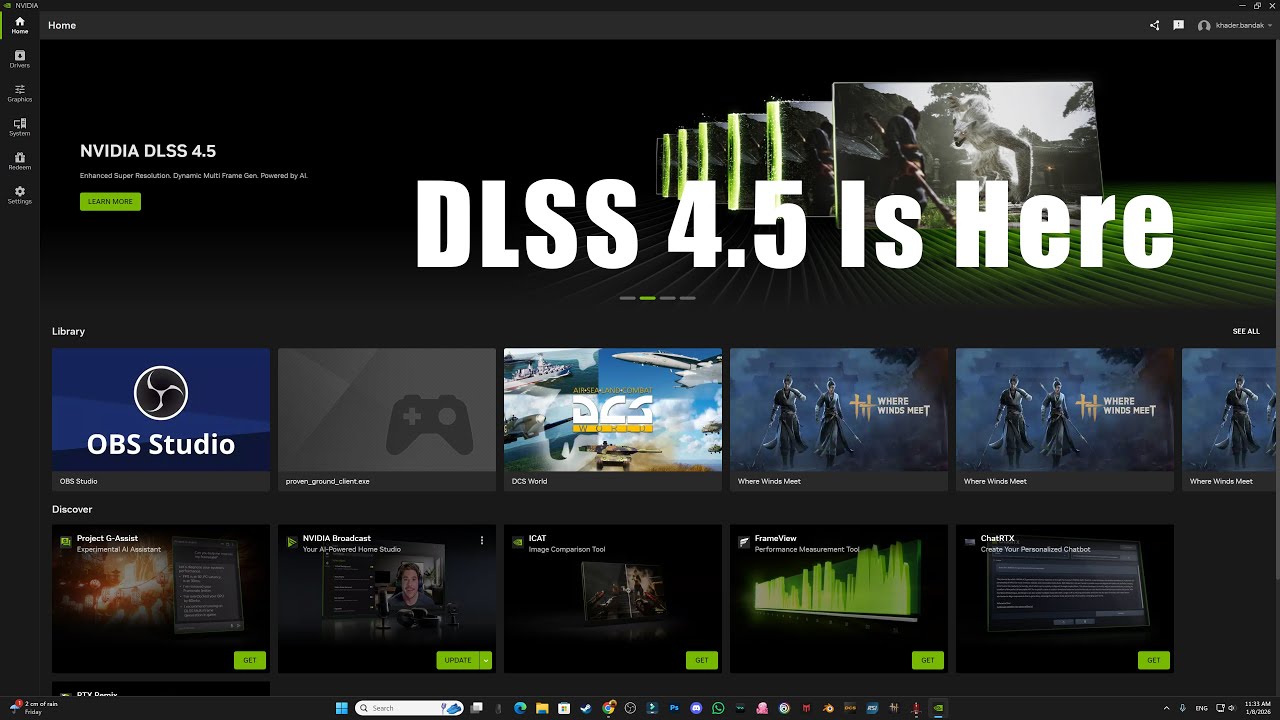1280x720 pixels.
Task: Click the Project G-Assist card title
Action: click(107, 539)
